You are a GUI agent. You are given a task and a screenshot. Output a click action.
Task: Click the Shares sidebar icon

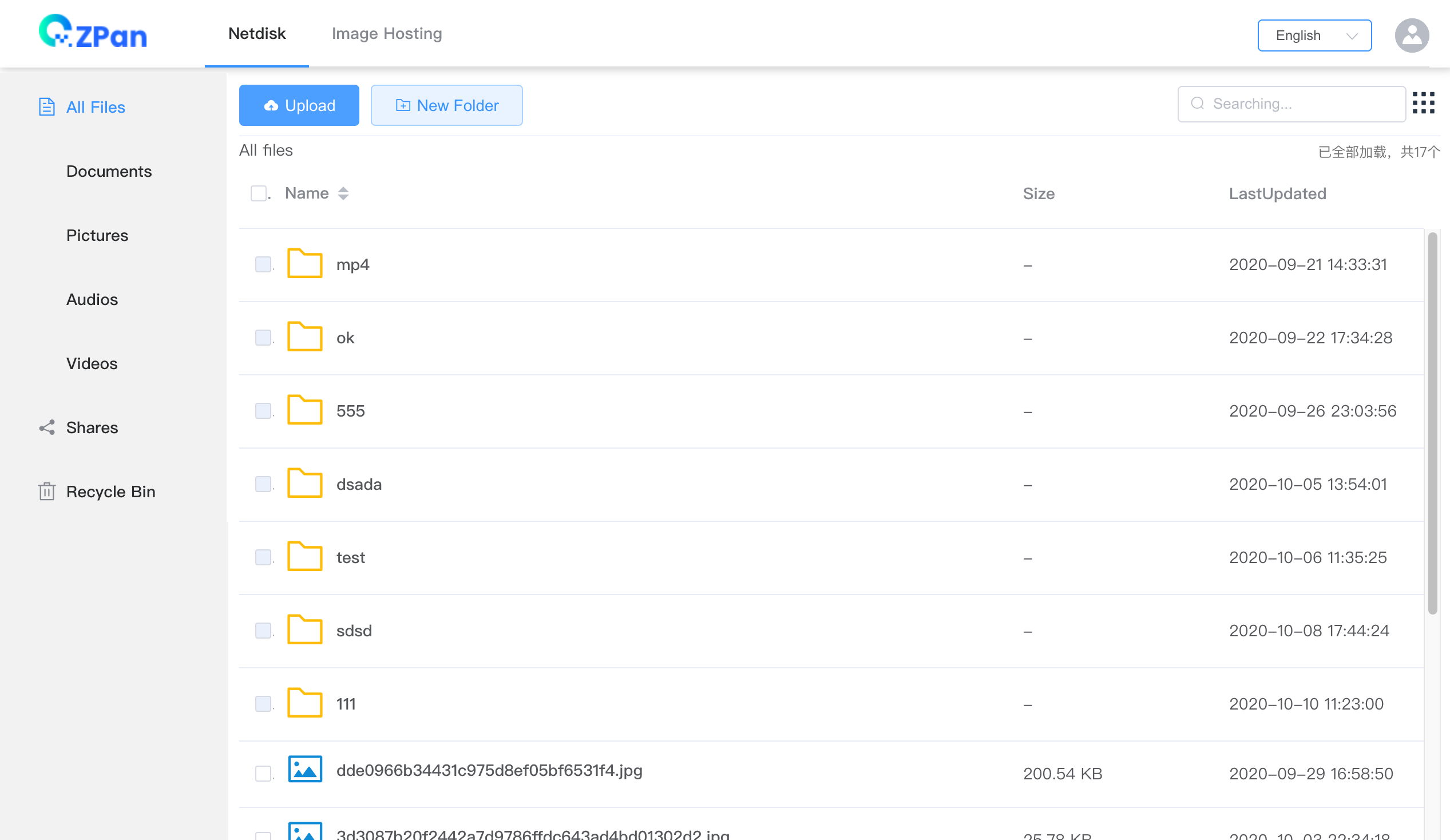[x=46, y=427]
